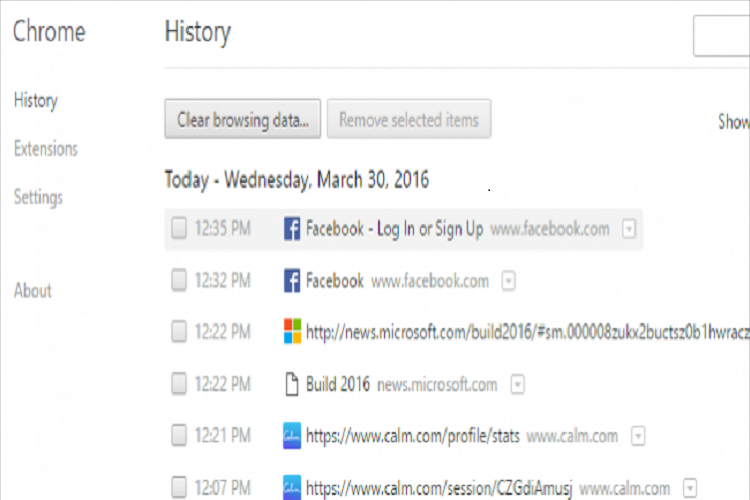Click the Facebook favicon on 12:35 PM entry
750x500 pixels.
pyautogui.click(x=292, y=228)
